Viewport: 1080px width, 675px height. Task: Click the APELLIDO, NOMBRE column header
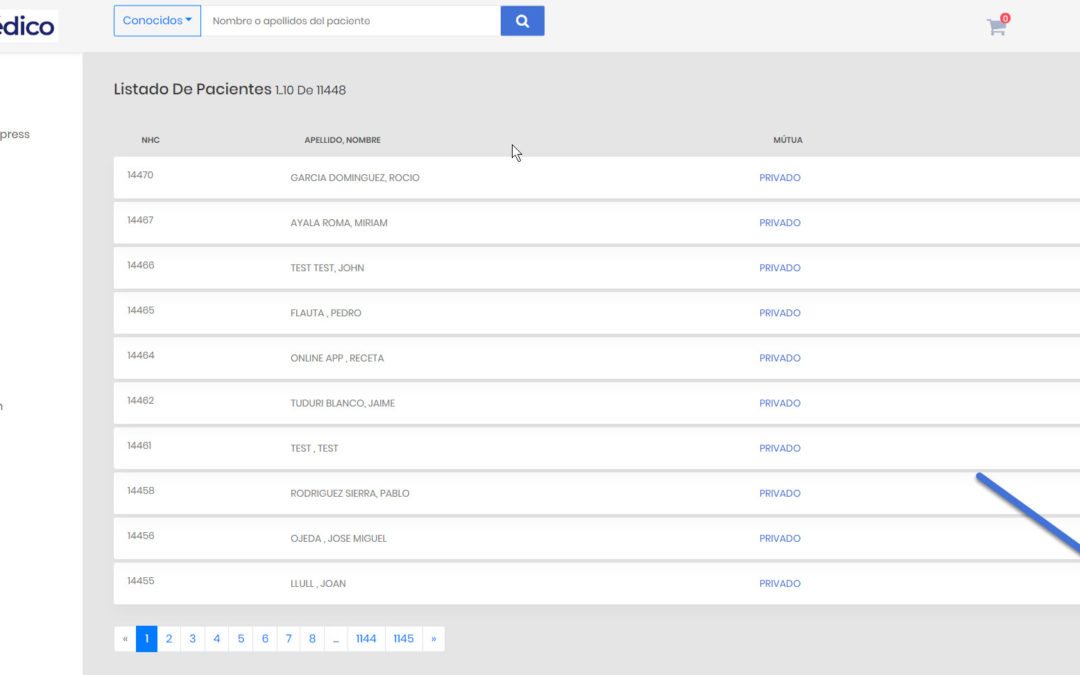pos(342,140)
